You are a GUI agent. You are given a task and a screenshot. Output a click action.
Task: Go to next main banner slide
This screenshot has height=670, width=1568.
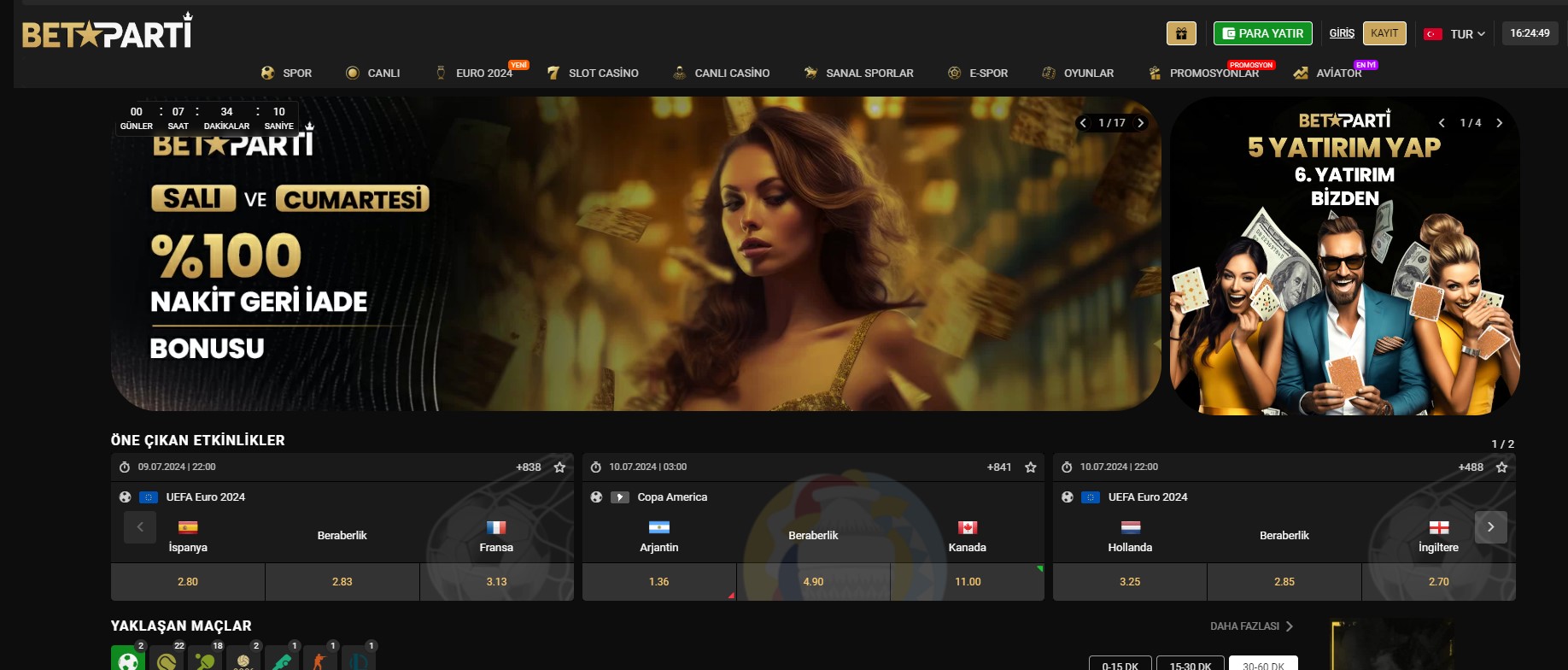tap(1141, 123)
